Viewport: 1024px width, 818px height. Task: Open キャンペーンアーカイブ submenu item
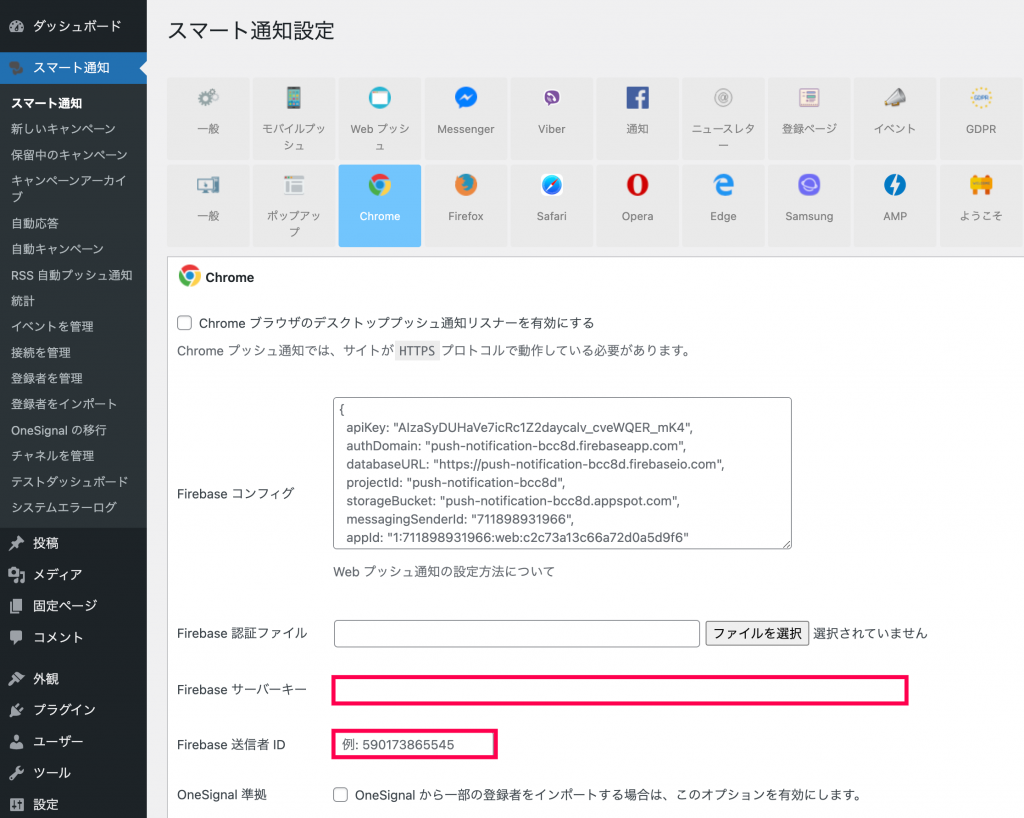click(69, 188)
